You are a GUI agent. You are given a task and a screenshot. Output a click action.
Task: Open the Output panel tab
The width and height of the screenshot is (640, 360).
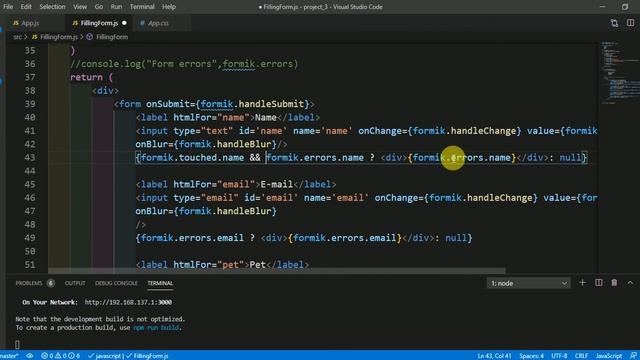coord(75,283)
